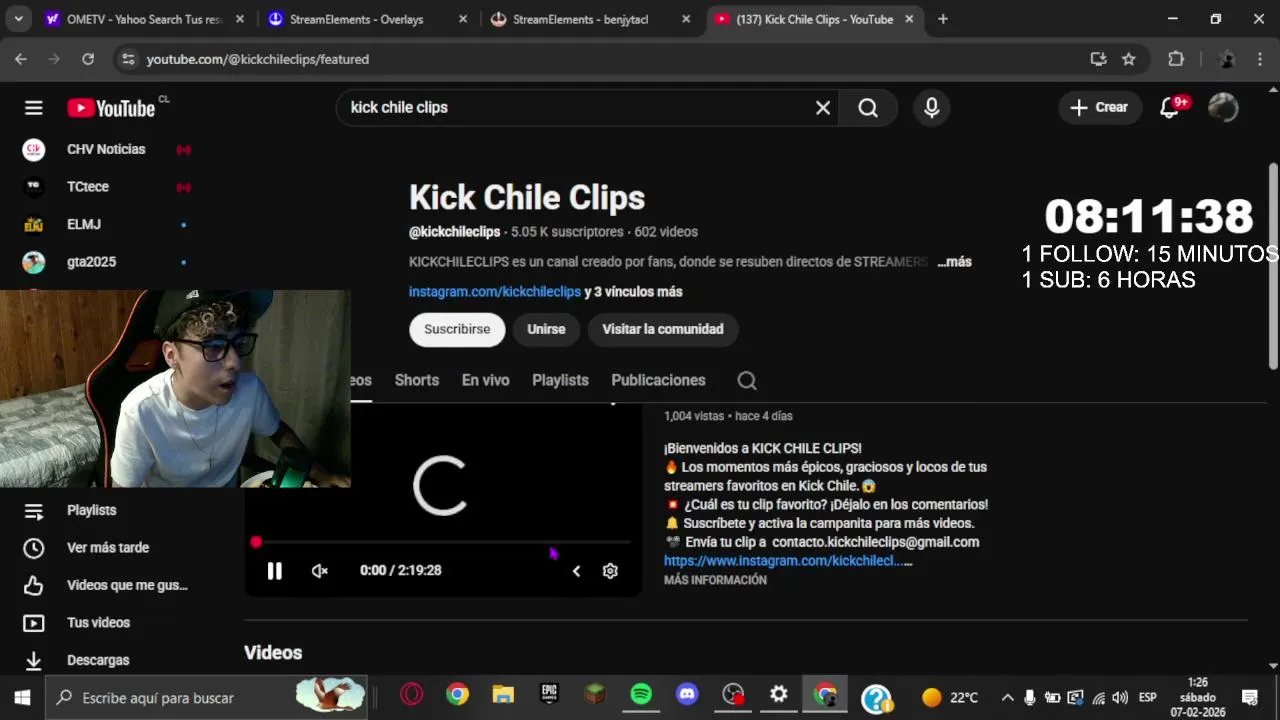Reload the page in Chrome

(x=88, y=59)
